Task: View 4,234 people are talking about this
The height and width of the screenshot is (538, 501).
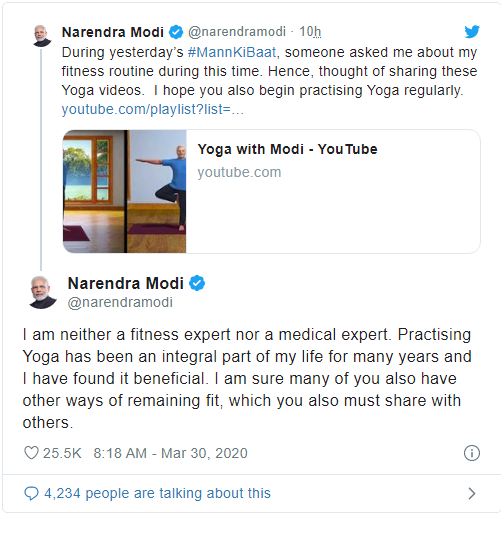Action: pyautogui.click(x=158, y=493)
